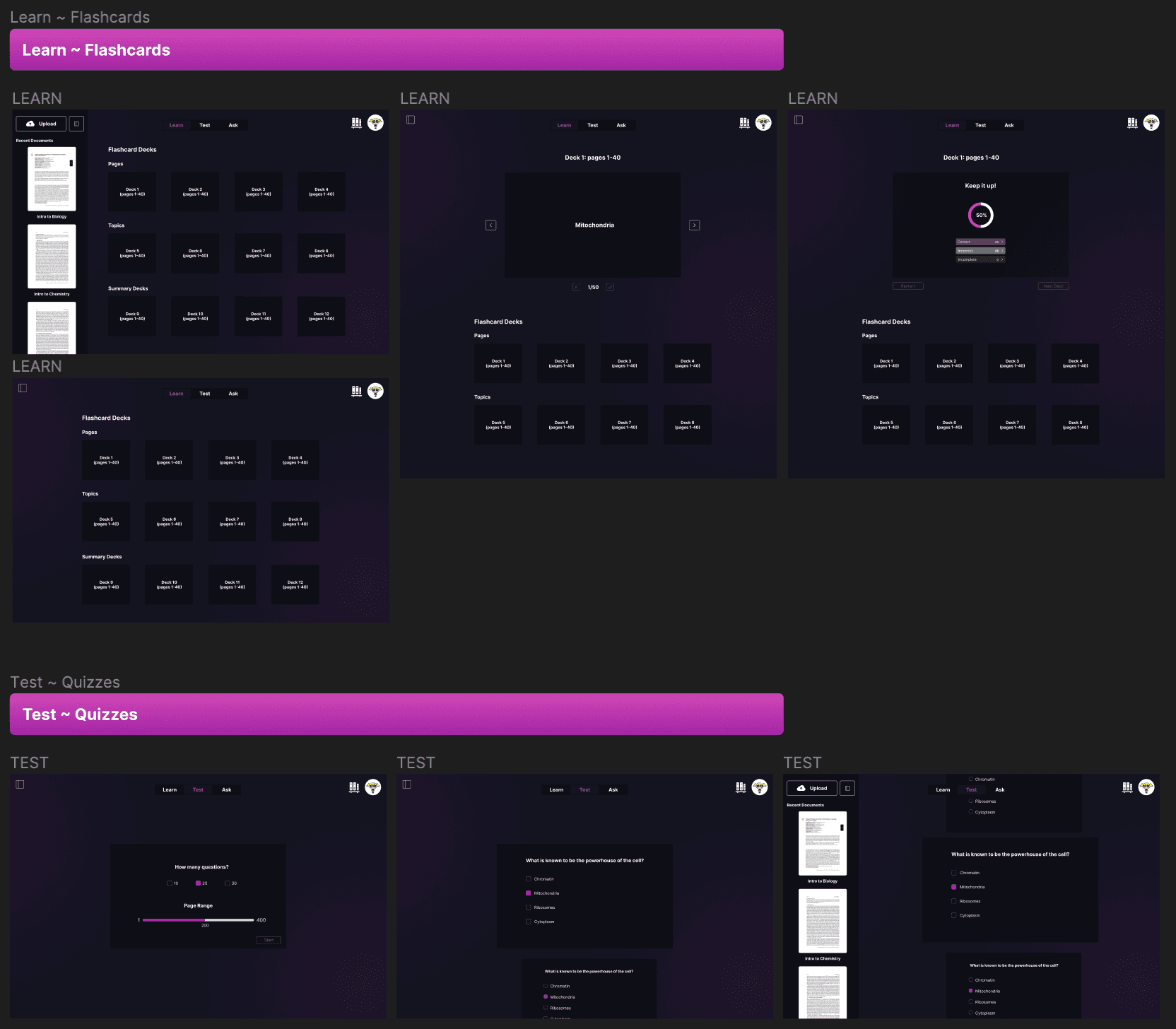Expand Incomplete results row chevron
The image size is (1176, 1029).
(x=1002, y=259)
